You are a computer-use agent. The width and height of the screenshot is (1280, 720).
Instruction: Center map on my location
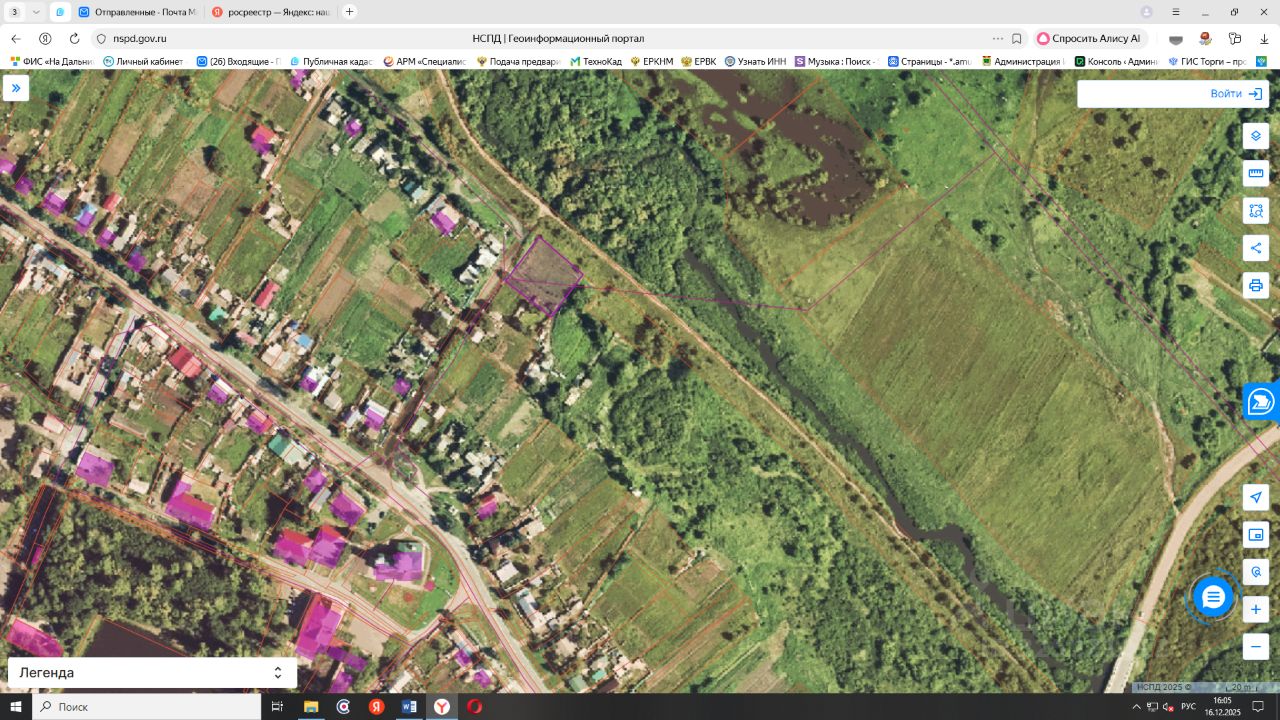click(x=1256, y=497)
